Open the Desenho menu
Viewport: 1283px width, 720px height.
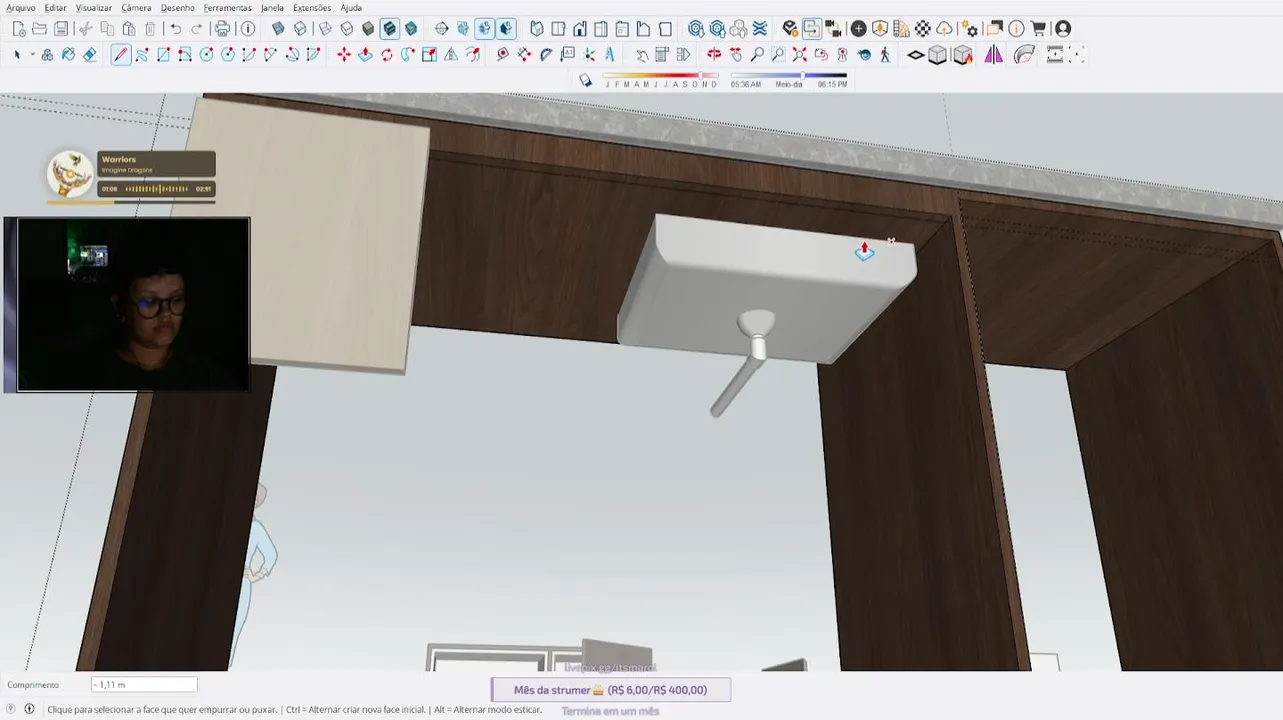click(178, 8)
